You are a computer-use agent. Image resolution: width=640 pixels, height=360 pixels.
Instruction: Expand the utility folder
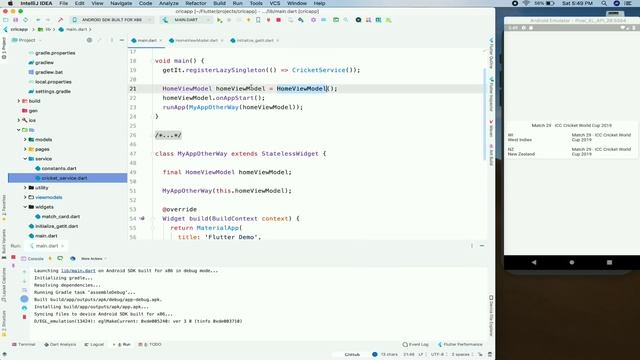(x=25, y=188)
